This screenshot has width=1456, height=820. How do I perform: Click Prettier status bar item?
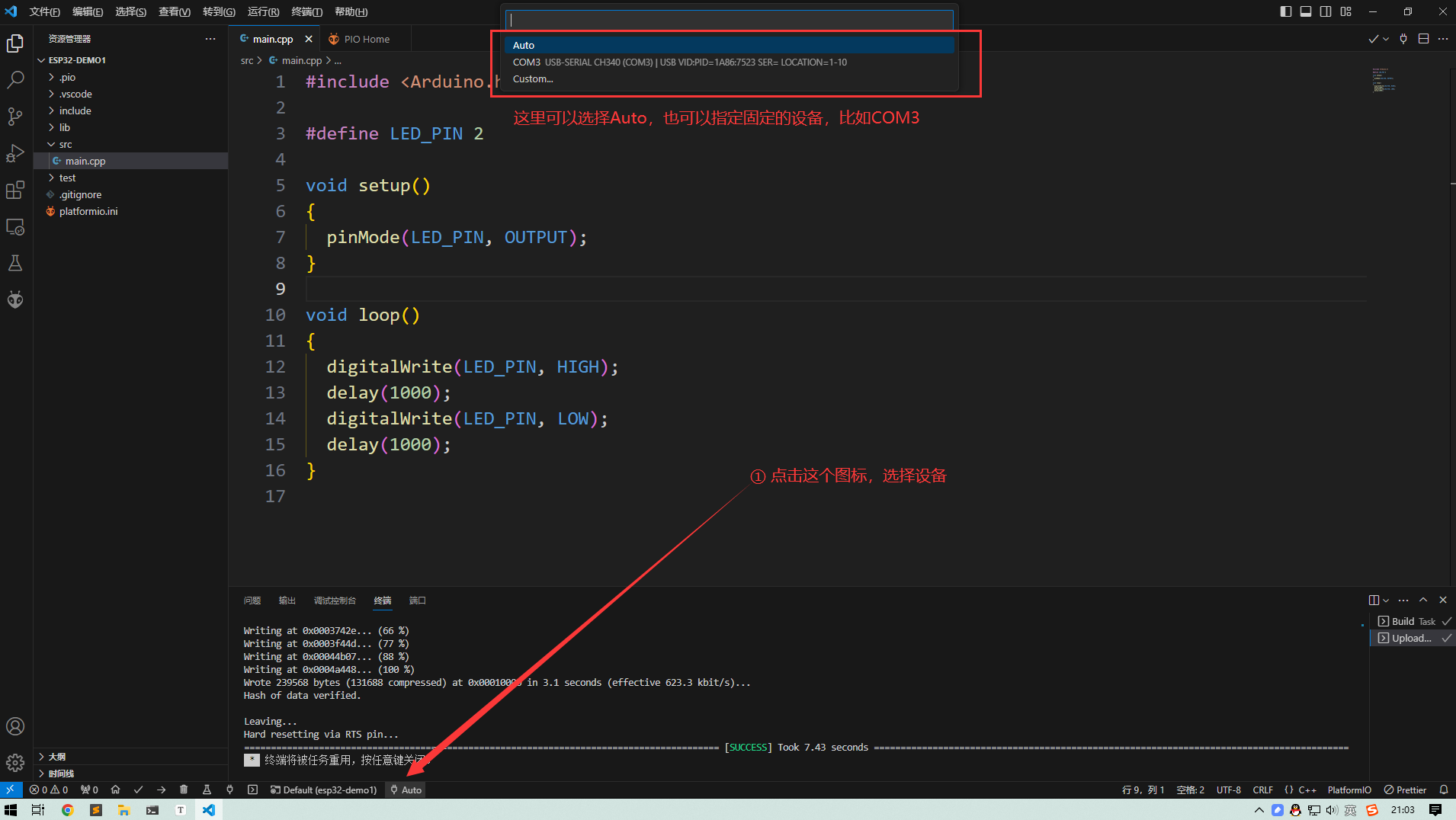click(x=1405, y=790)
